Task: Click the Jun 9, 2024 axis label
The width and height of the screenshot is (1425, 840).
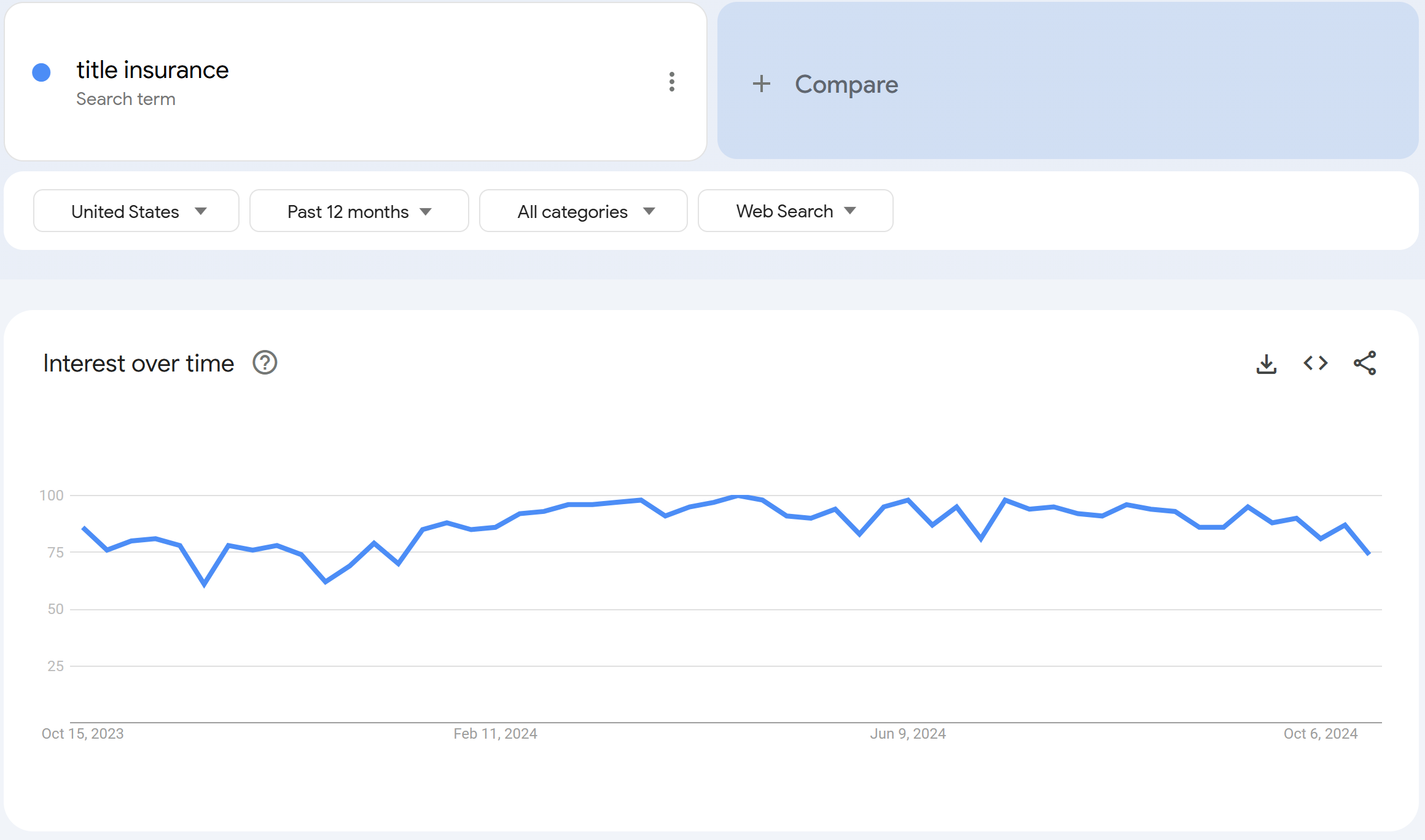Action: [907, 734]
